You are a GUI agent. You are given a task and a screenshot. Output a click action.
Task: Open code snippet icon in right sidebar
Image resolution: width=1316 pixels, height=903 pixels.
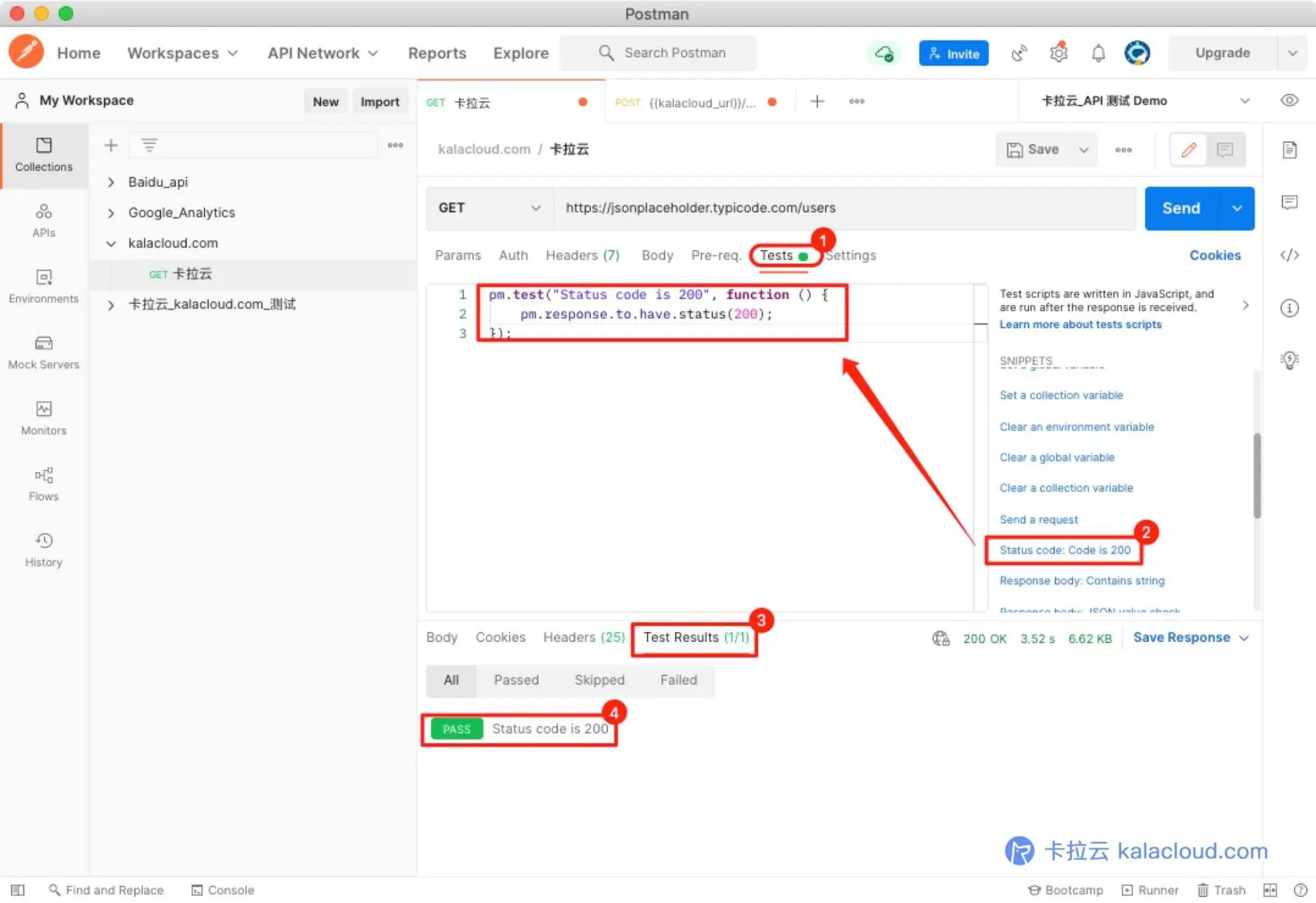click(1290, 255)
